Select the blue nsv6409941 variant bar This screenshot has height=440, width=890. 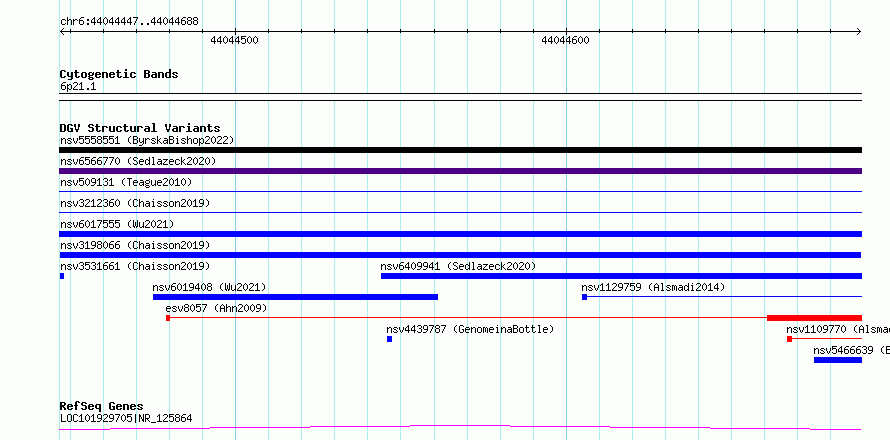(x=622, y=276)
